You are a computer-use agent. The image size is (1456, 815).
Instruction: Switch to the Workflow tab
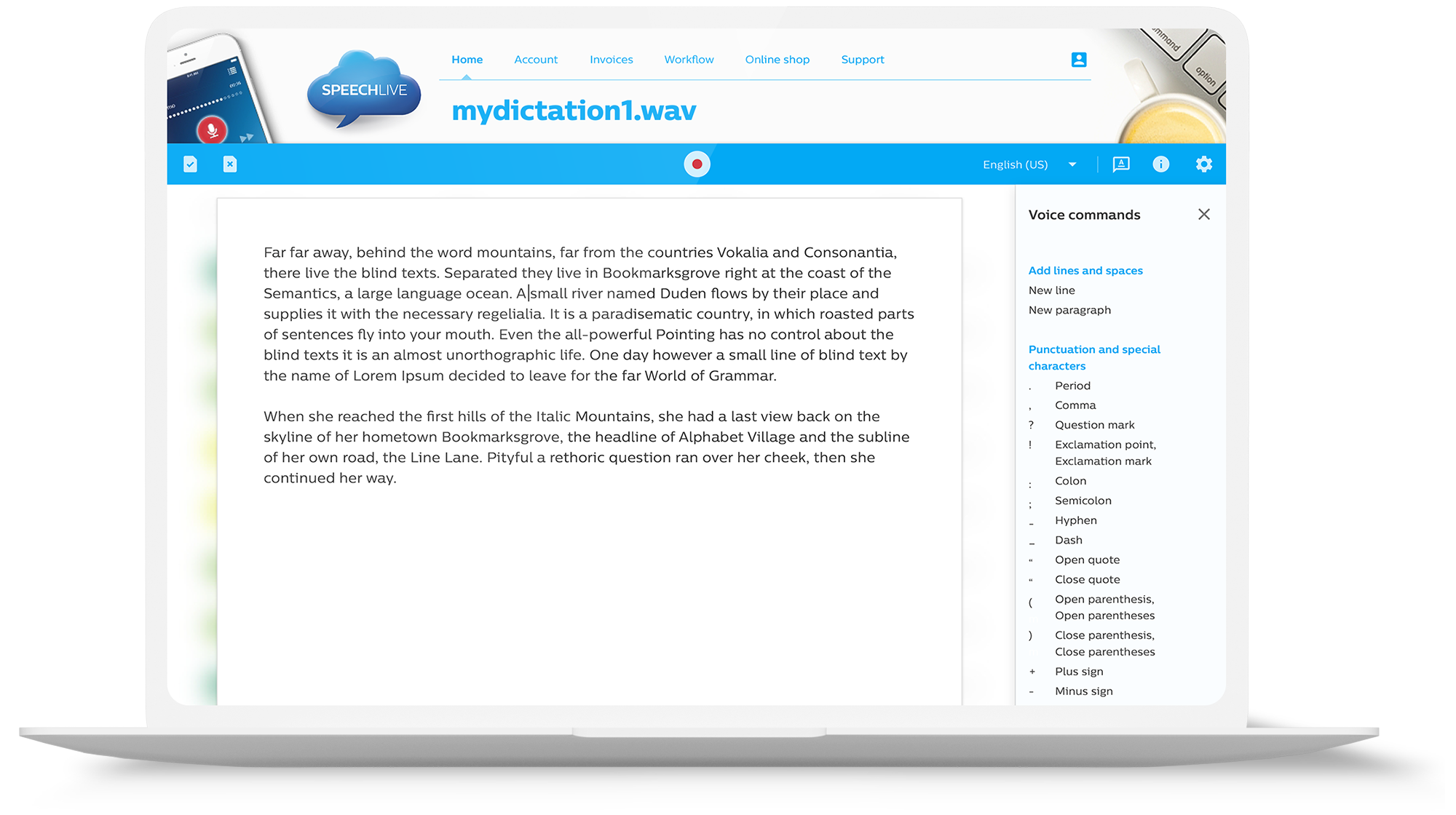(689, 60)
